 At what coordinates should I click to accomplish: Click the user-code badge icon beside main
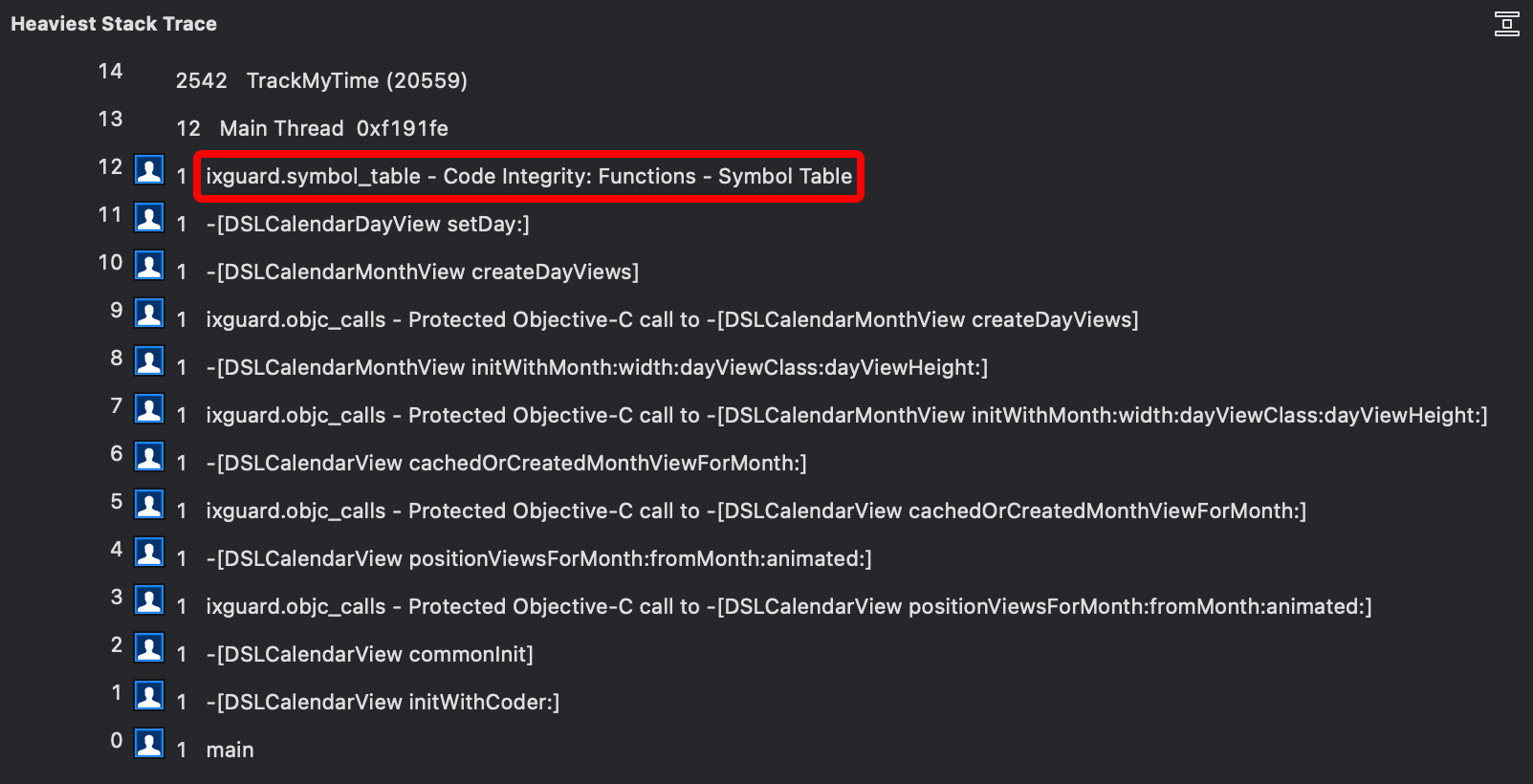pyautogui.click(x=150, y=743)
